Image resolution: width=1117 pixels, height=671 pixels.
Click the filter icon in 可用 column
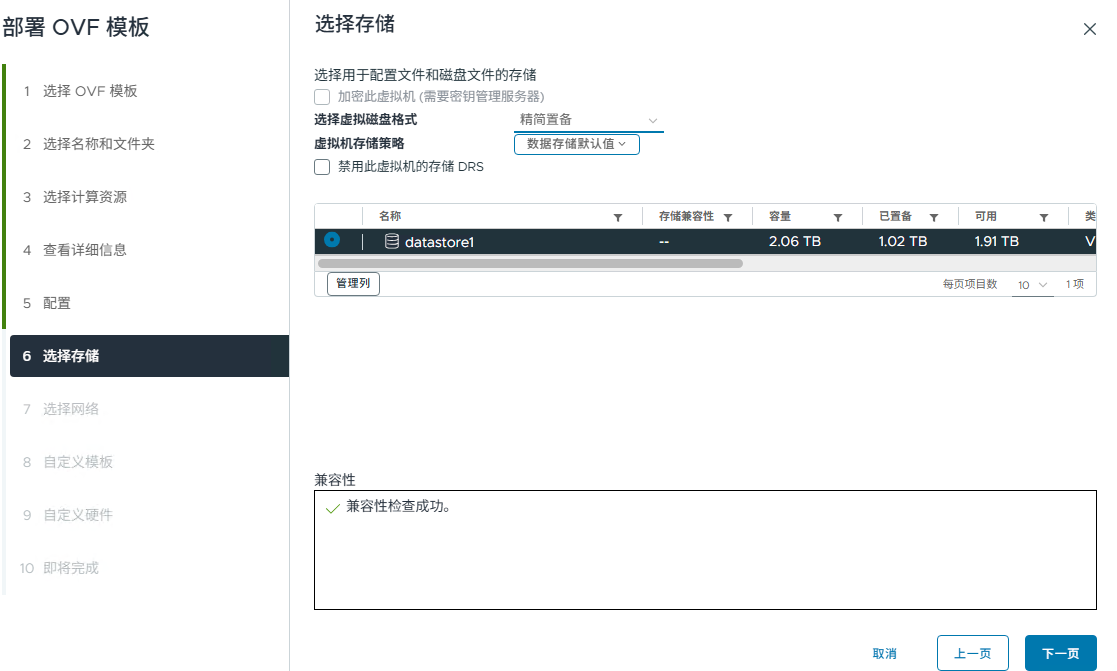coord(1043,217)
